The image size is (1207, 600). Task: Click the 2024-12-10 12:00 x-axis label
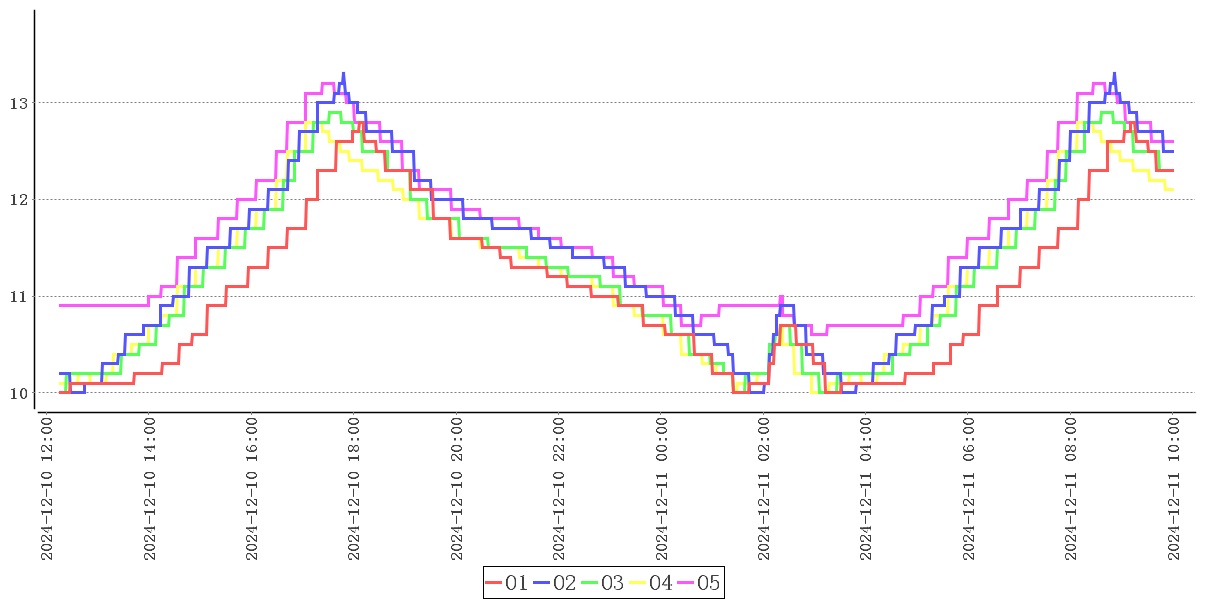pos(46,489)
